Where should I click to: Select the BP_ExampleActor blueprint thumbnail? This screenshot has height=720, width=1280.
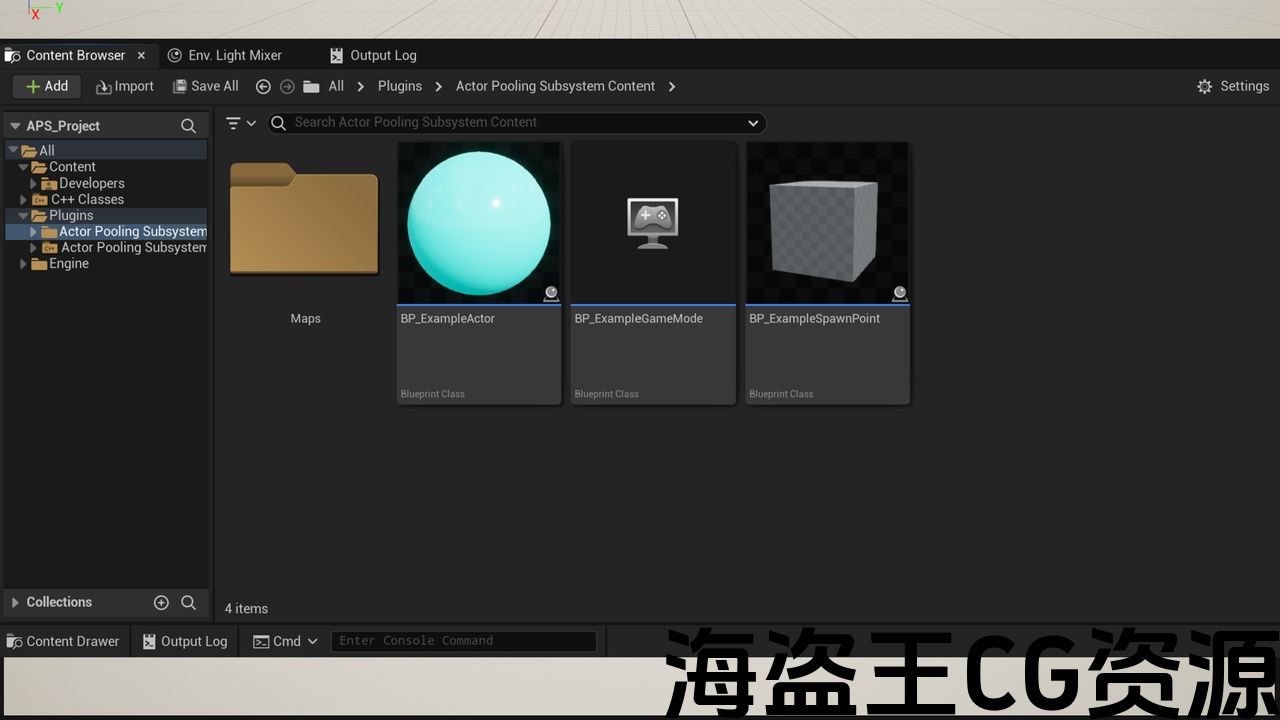(479, 223)
